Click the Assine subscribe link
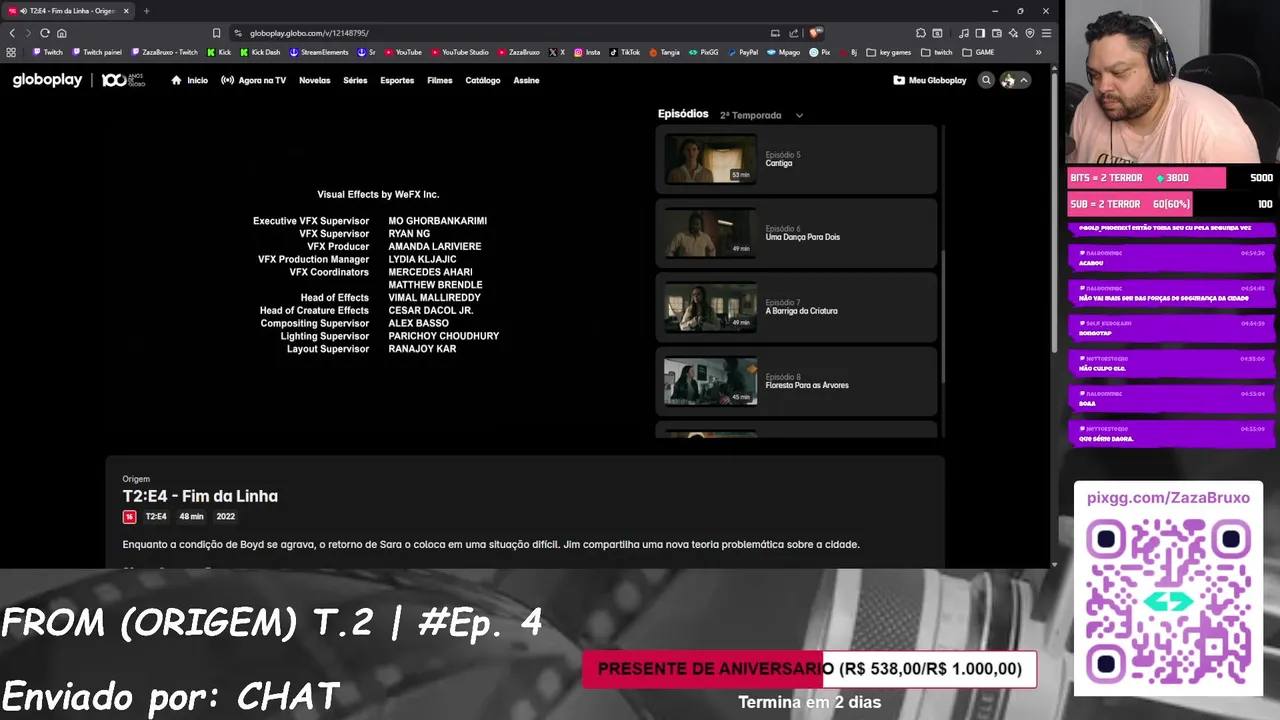Screen dimensions: 1280x720 click(x=526, y=80)
